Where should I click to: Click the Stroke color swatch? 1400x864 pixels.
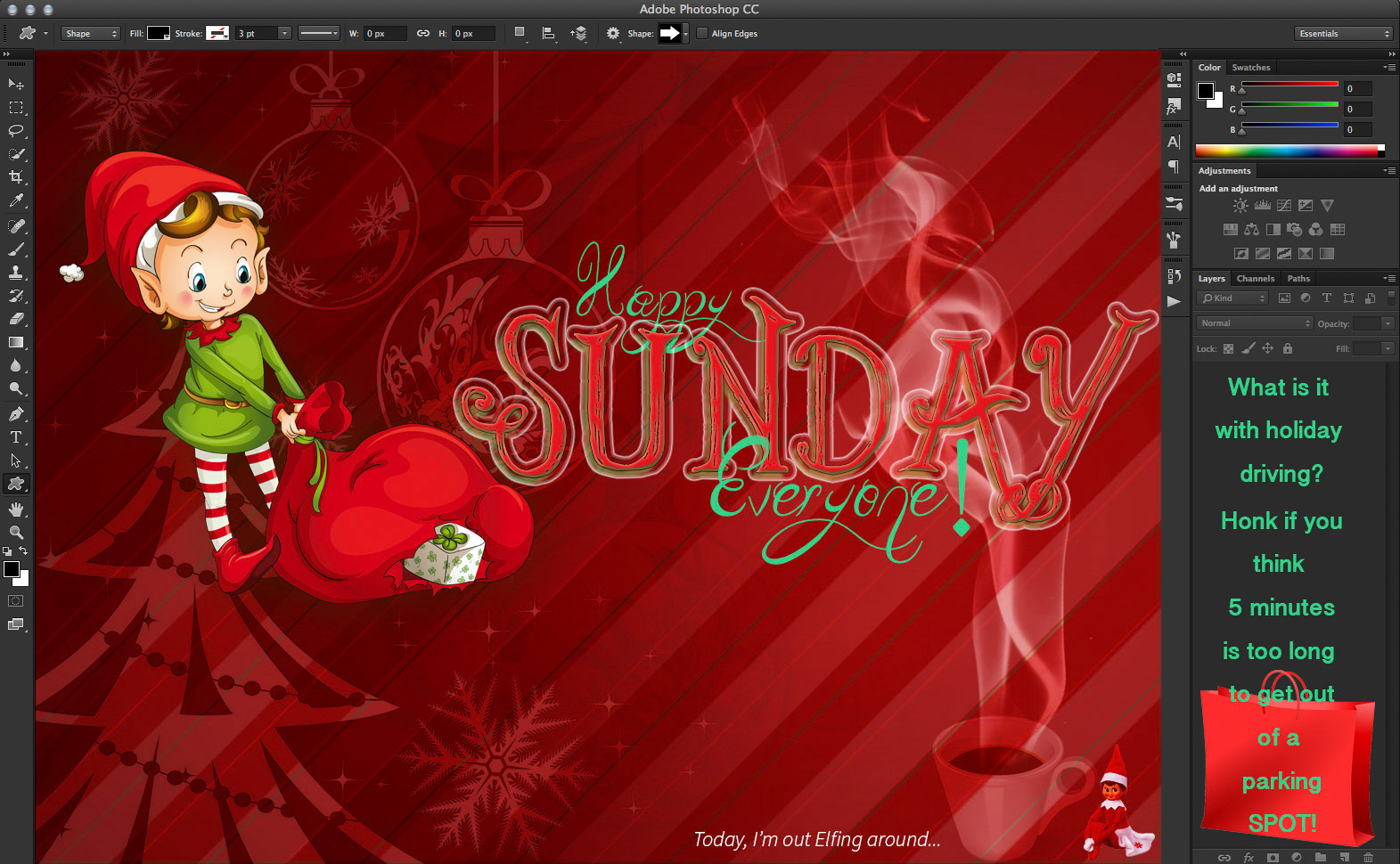coord(217,34)
